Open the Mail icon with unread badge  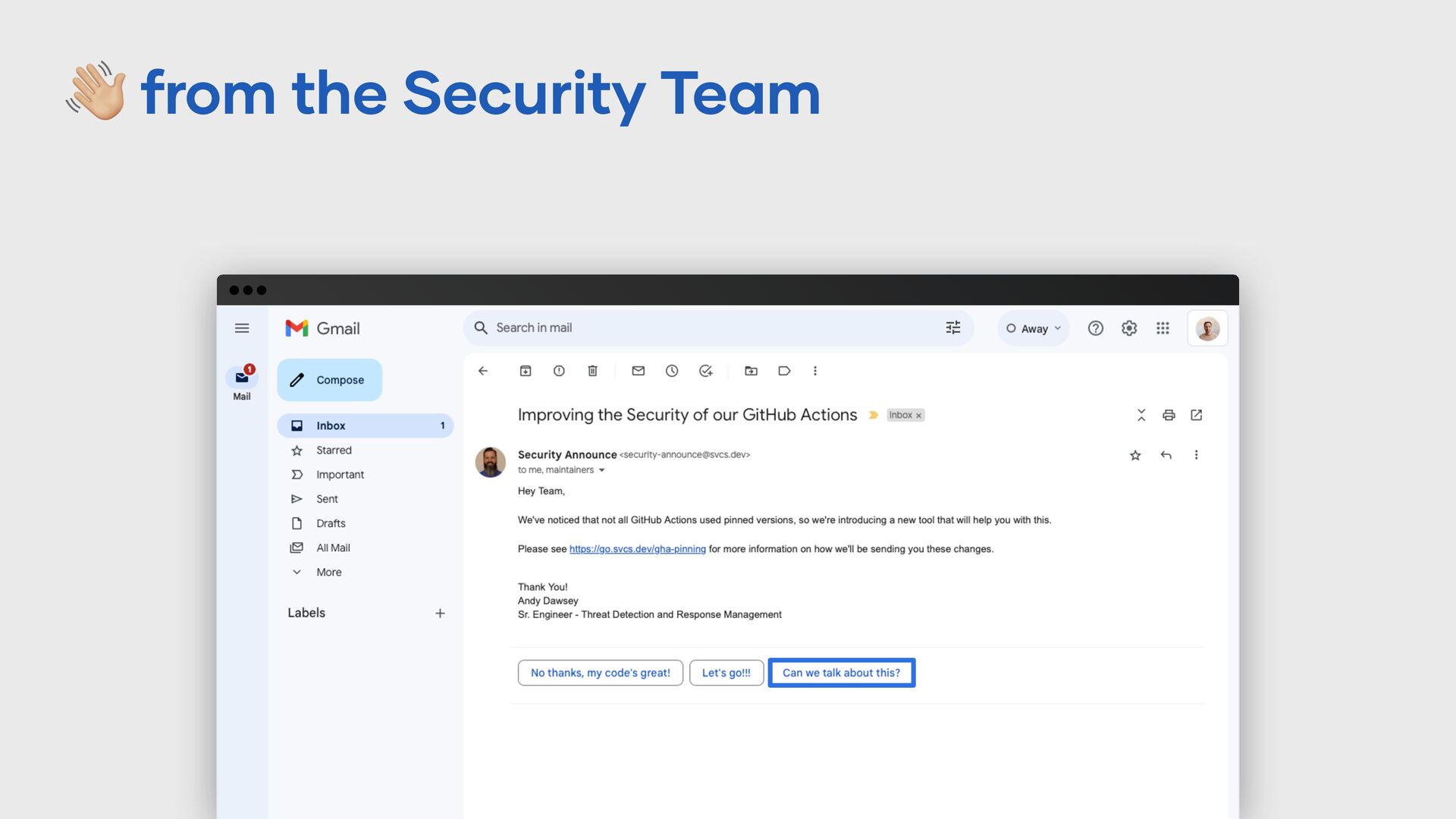pos(242,377)
